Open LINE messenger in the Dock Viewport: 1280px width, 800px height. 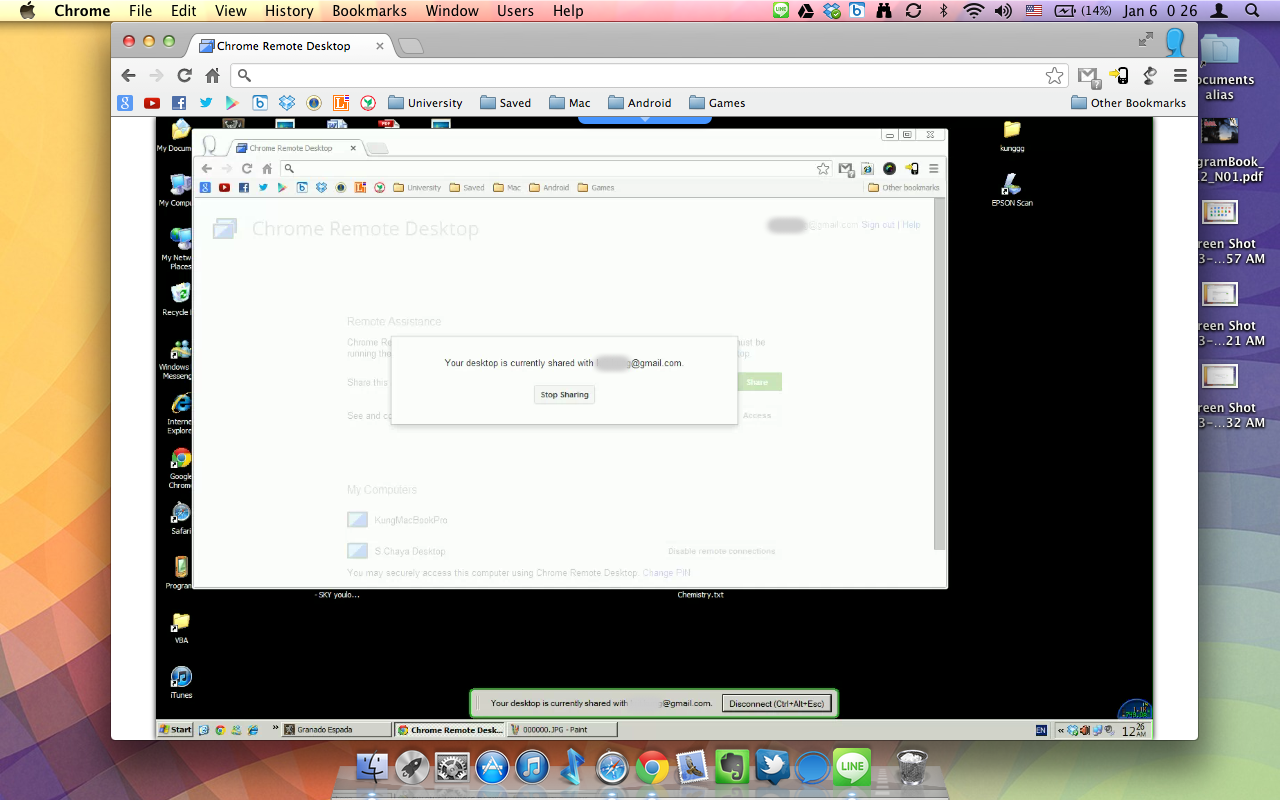pos(852,767)
